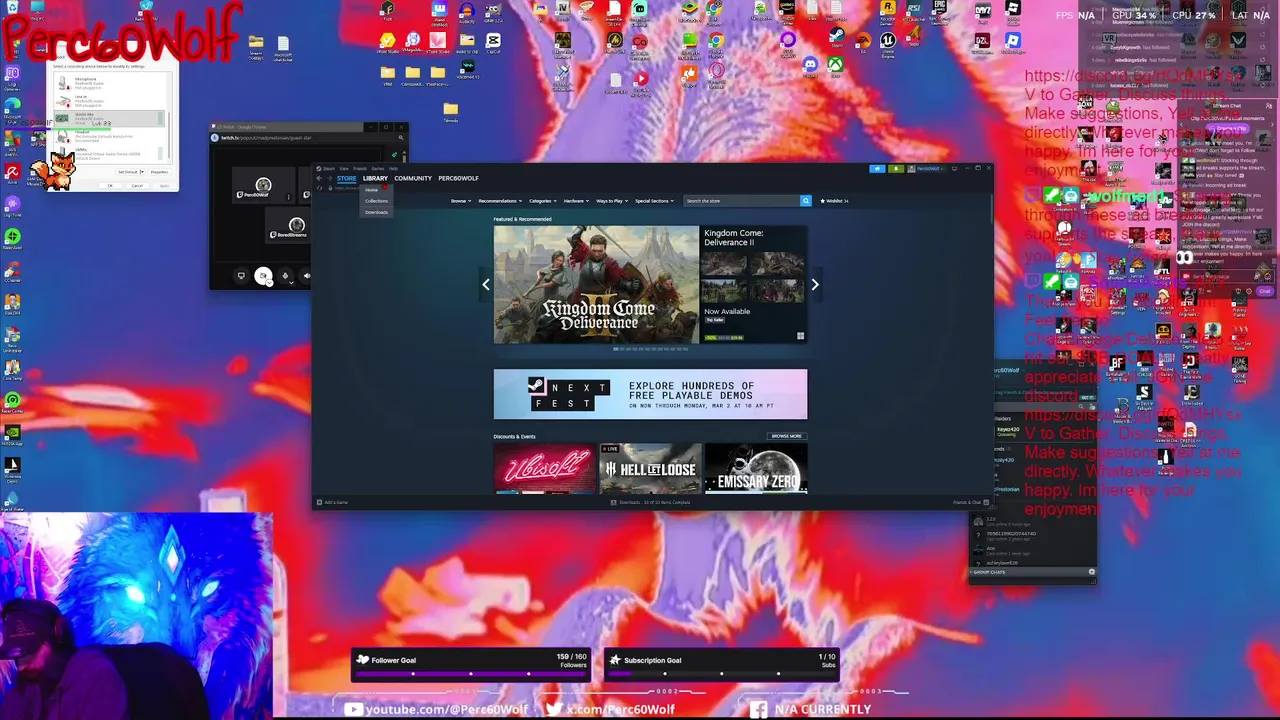Click Steam store page scrollbar
Screen dimensions: 1280x720
[989, 210]
